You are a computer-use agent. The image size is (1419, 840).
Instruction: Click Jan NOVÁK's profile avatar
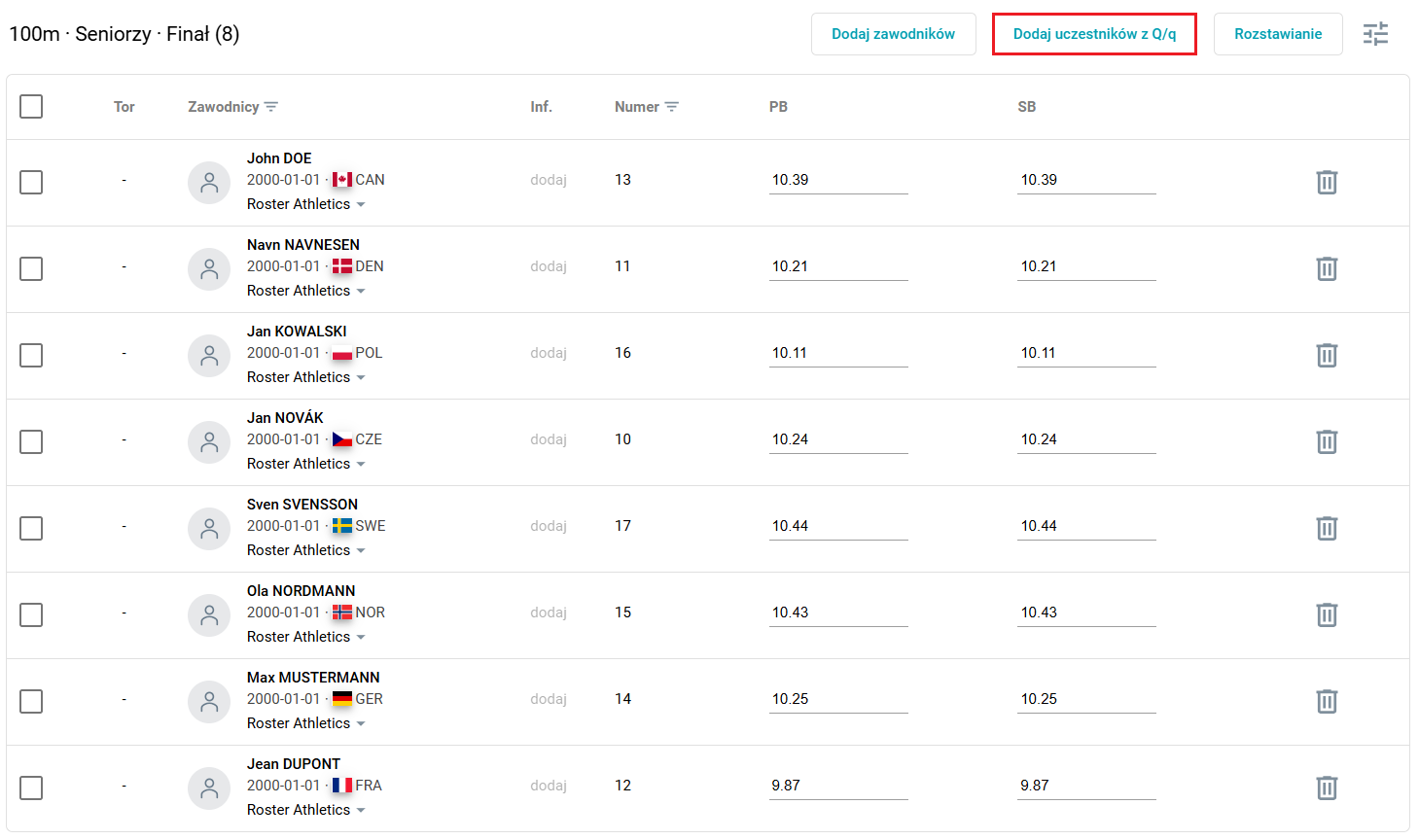click(209, 441)
